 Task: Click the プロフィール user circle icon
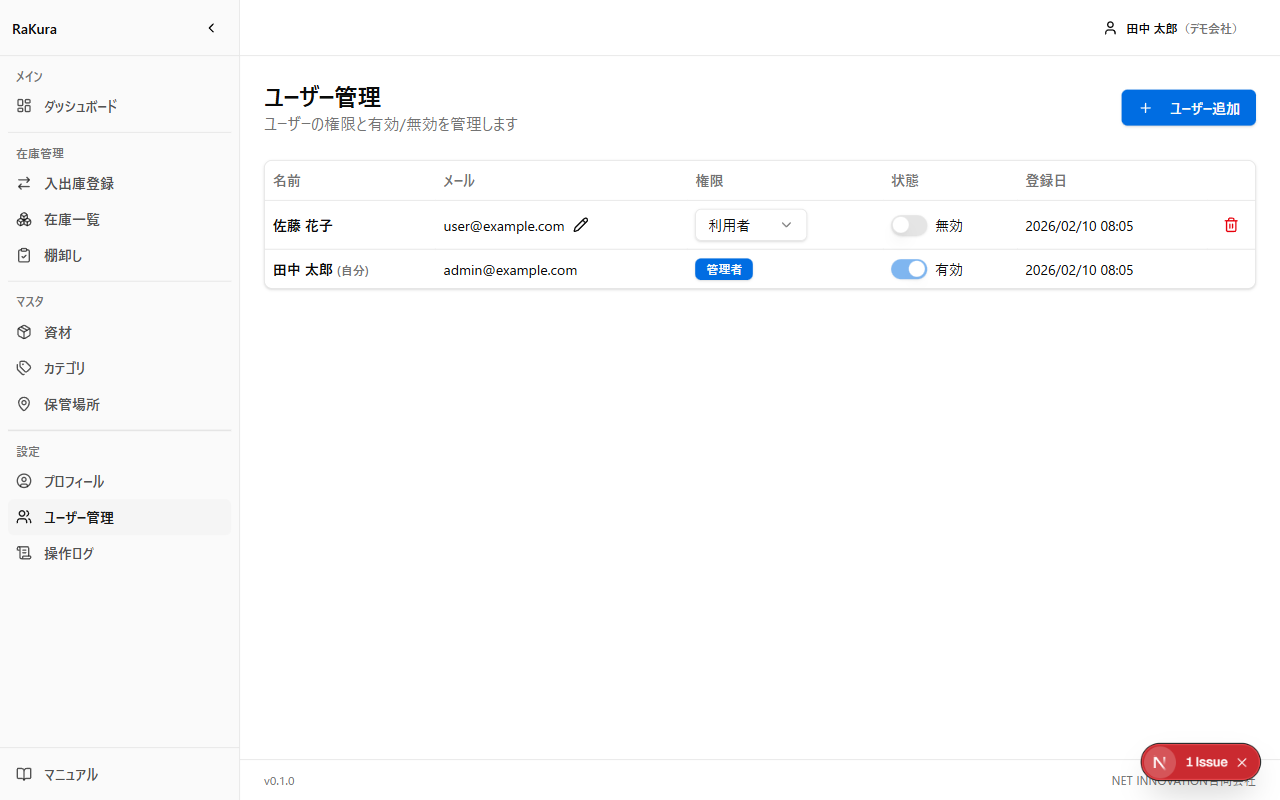click(24, 481)
